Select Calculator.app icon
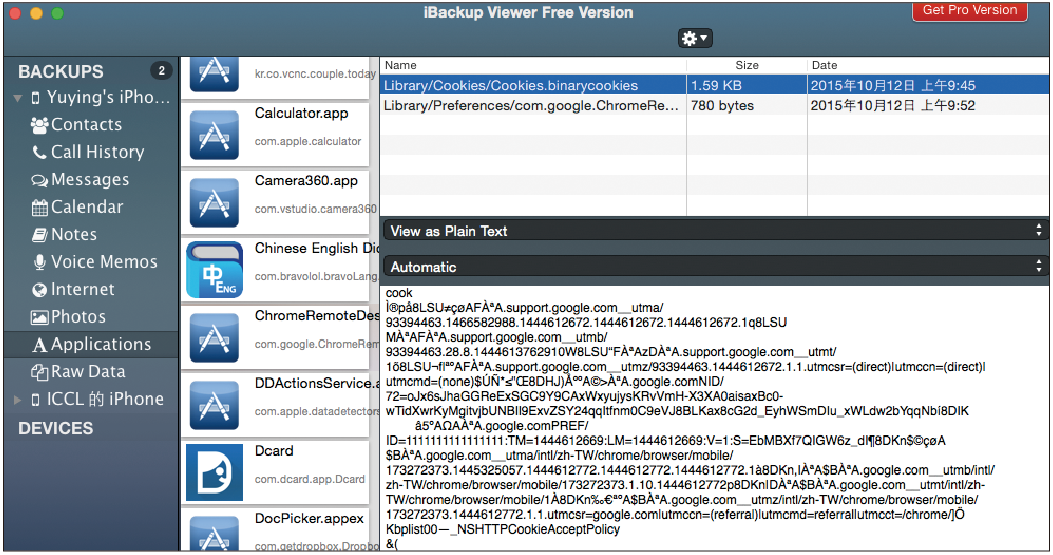The width and height of the screenshot is (1053, 555). tap(214, 136)
